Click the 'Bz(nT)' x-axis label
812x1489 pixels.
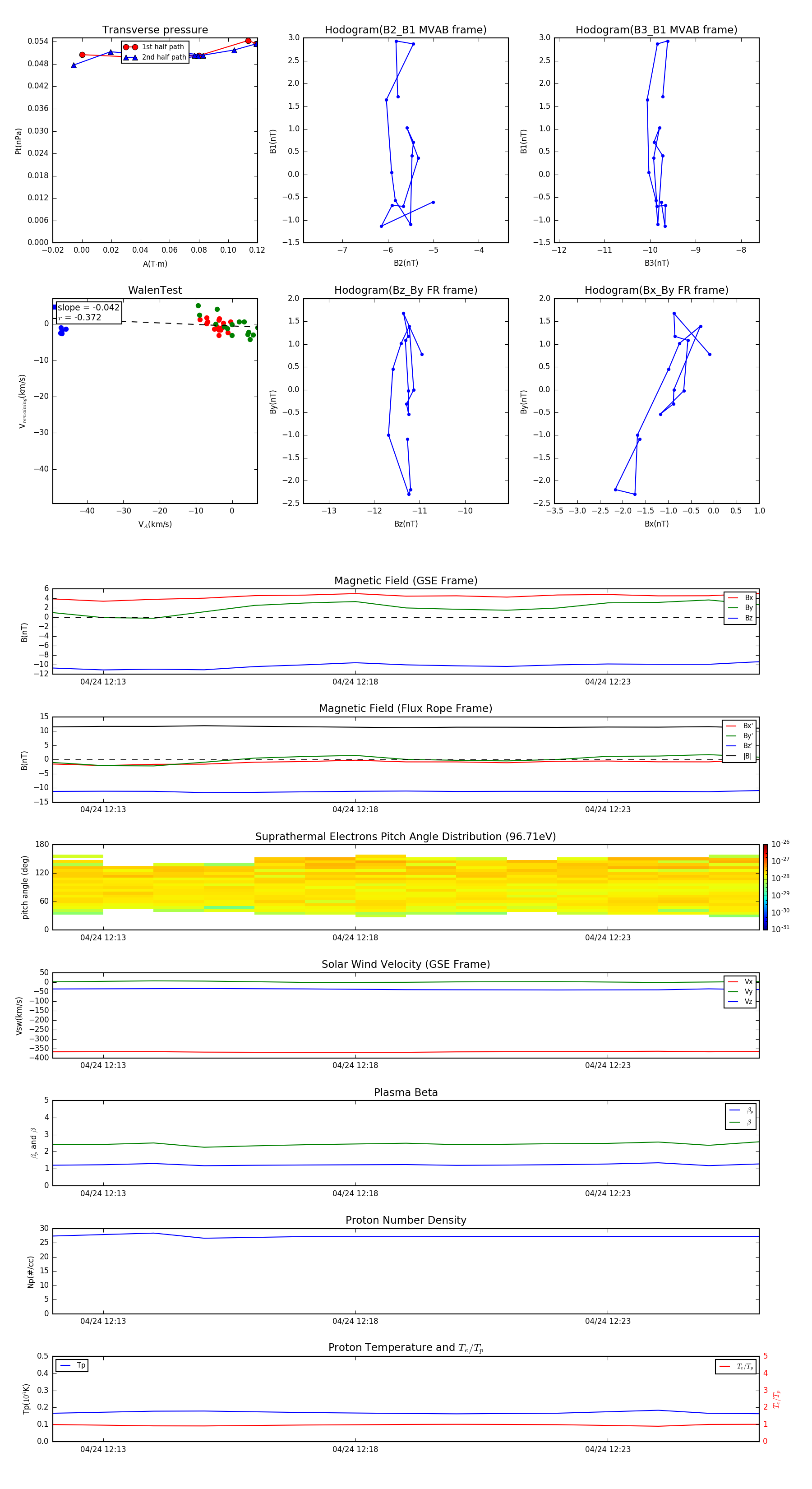(406, 524)
